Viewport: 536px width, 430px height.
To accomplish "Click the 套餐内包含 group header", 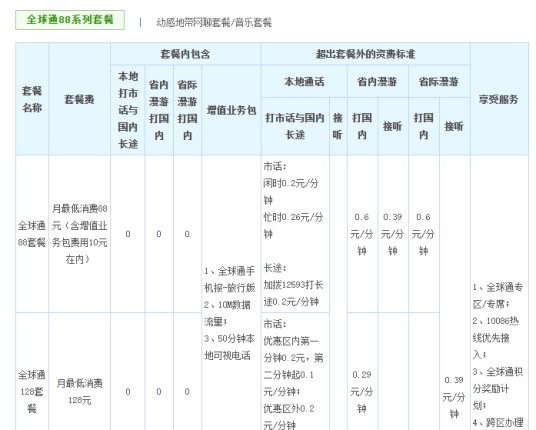I will tap(186, 54).
